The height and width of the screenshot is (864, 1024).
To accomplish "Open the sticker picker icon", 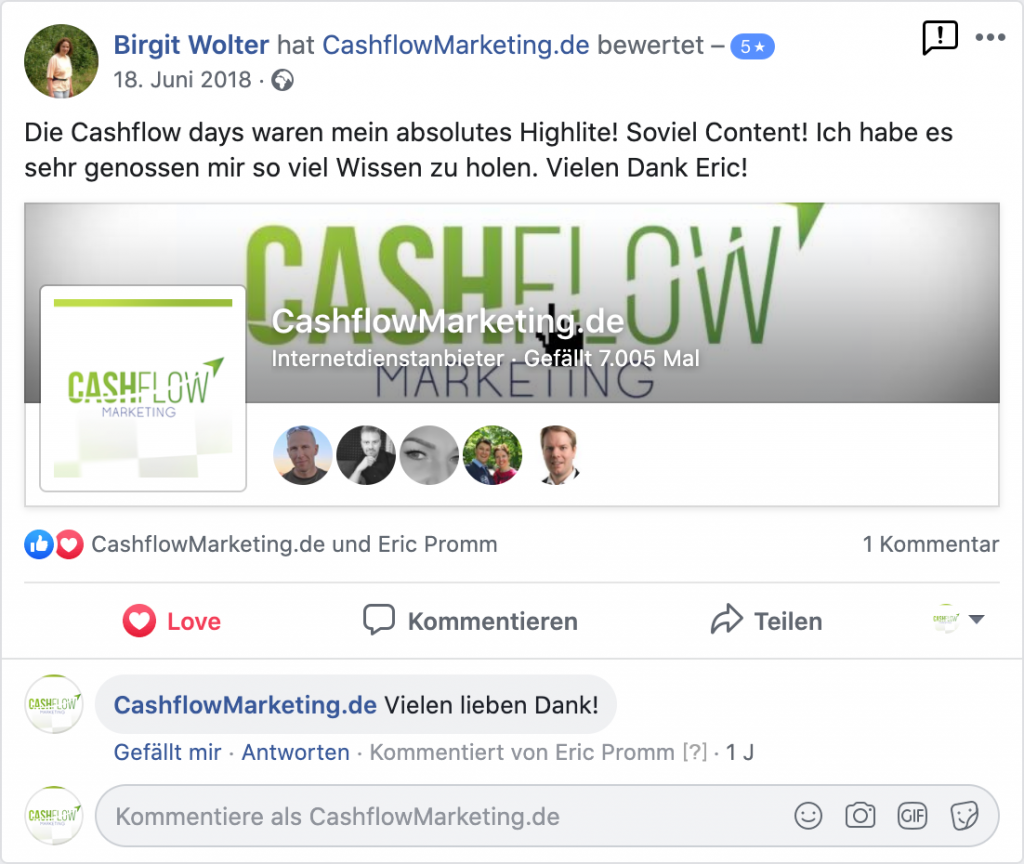I will click(965, 816).
